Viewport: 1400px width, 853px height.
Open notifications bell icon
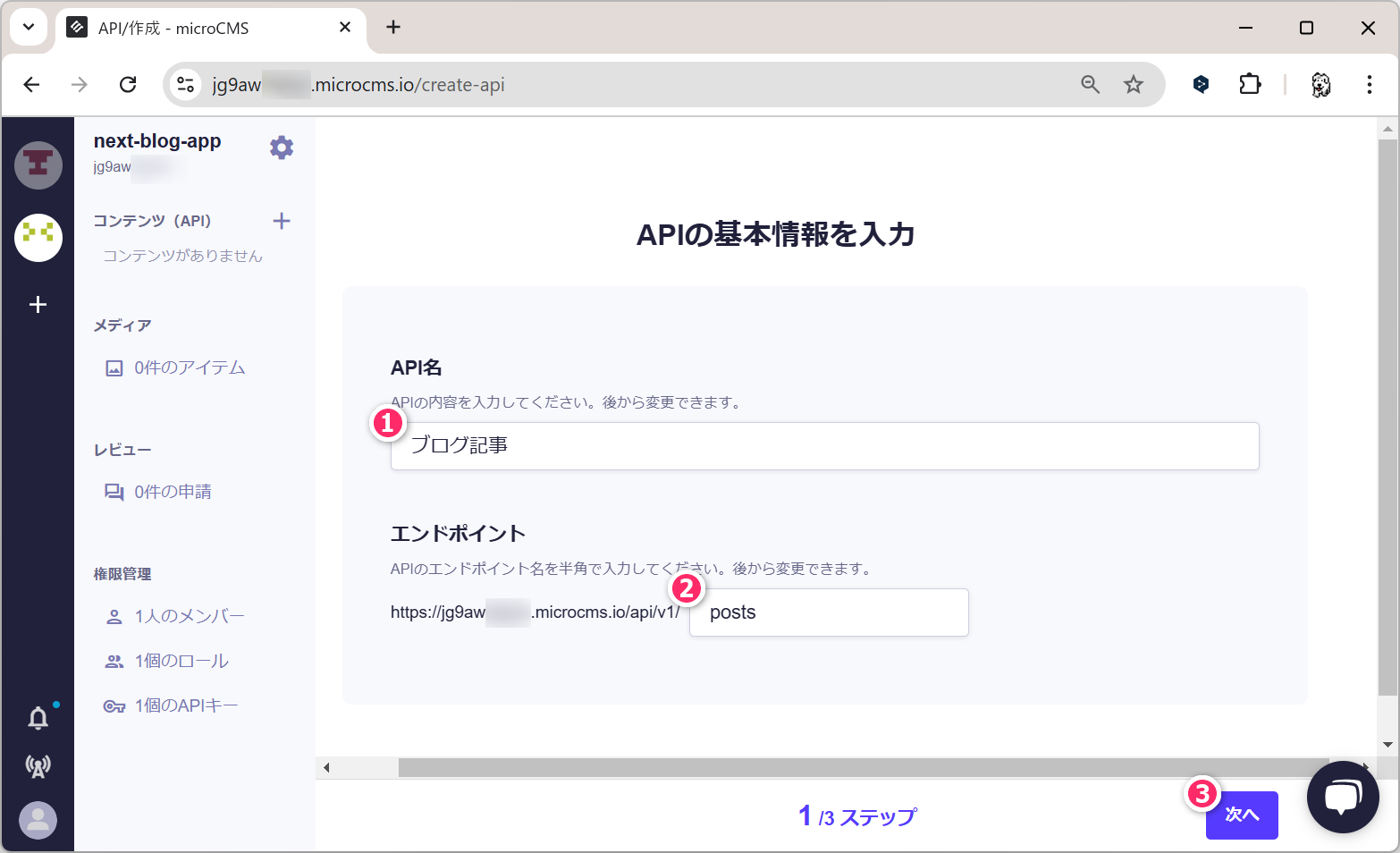[x=38, y=718]
